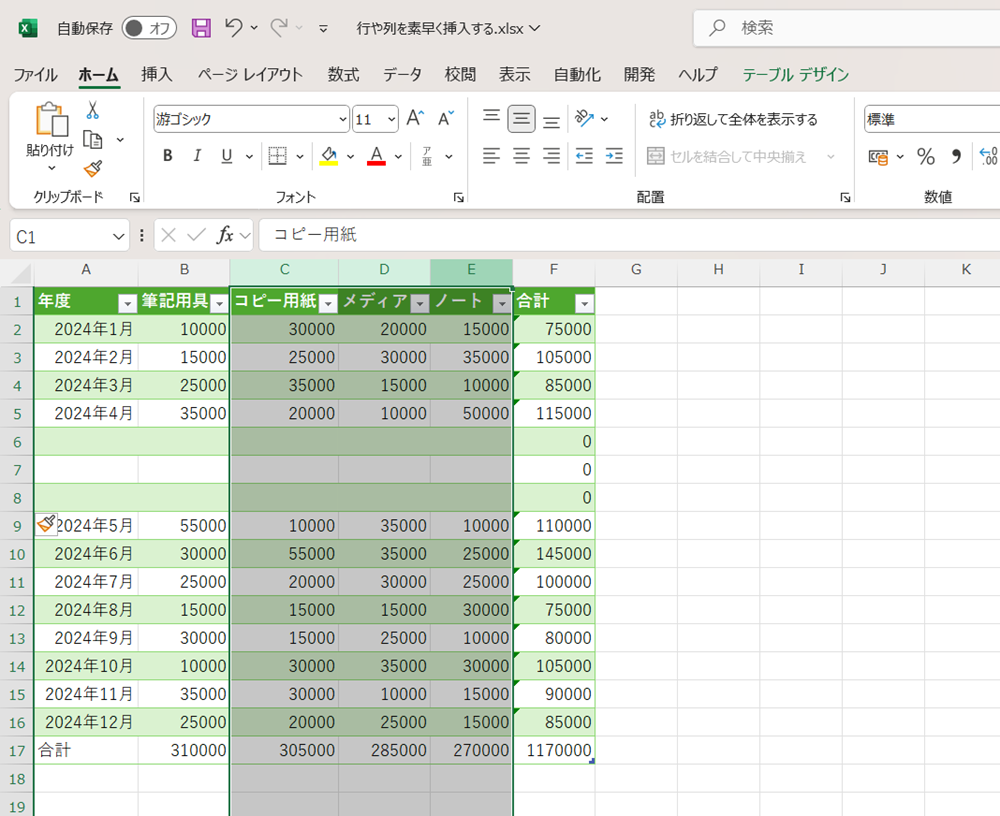Apply yellow fill color bucket
Viewport: 1000px width, 816px height.
(328, 156)
